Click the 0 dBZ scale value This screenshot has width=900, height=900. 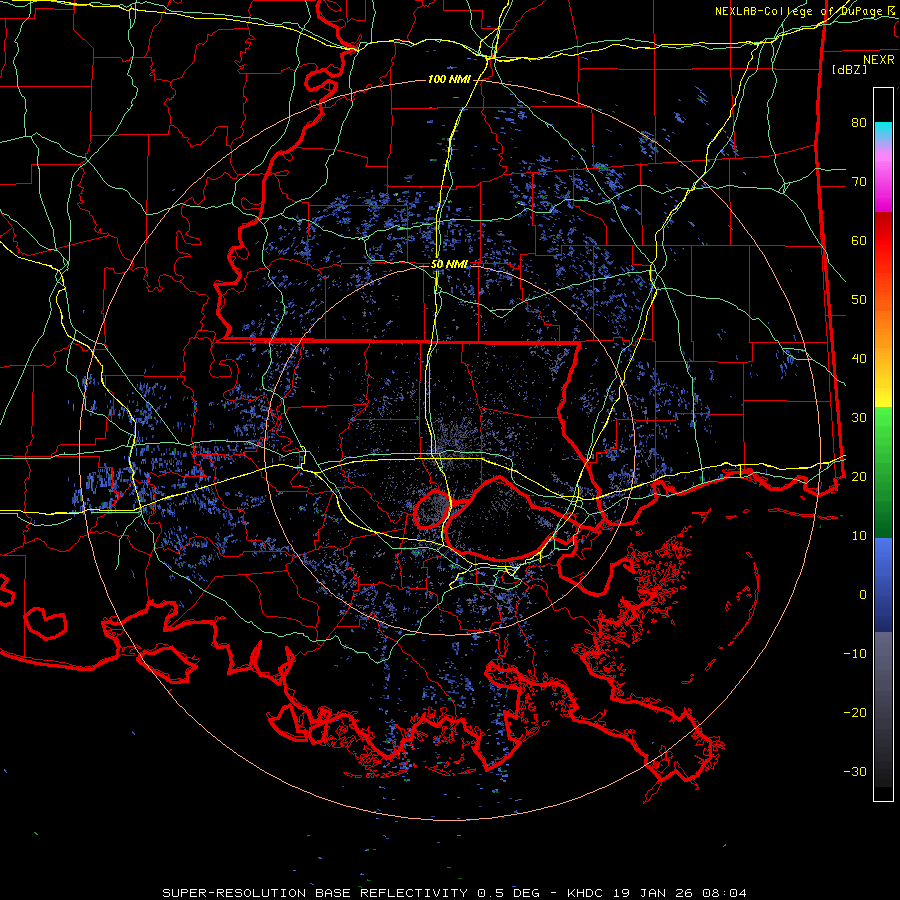[x=862, y=595]
